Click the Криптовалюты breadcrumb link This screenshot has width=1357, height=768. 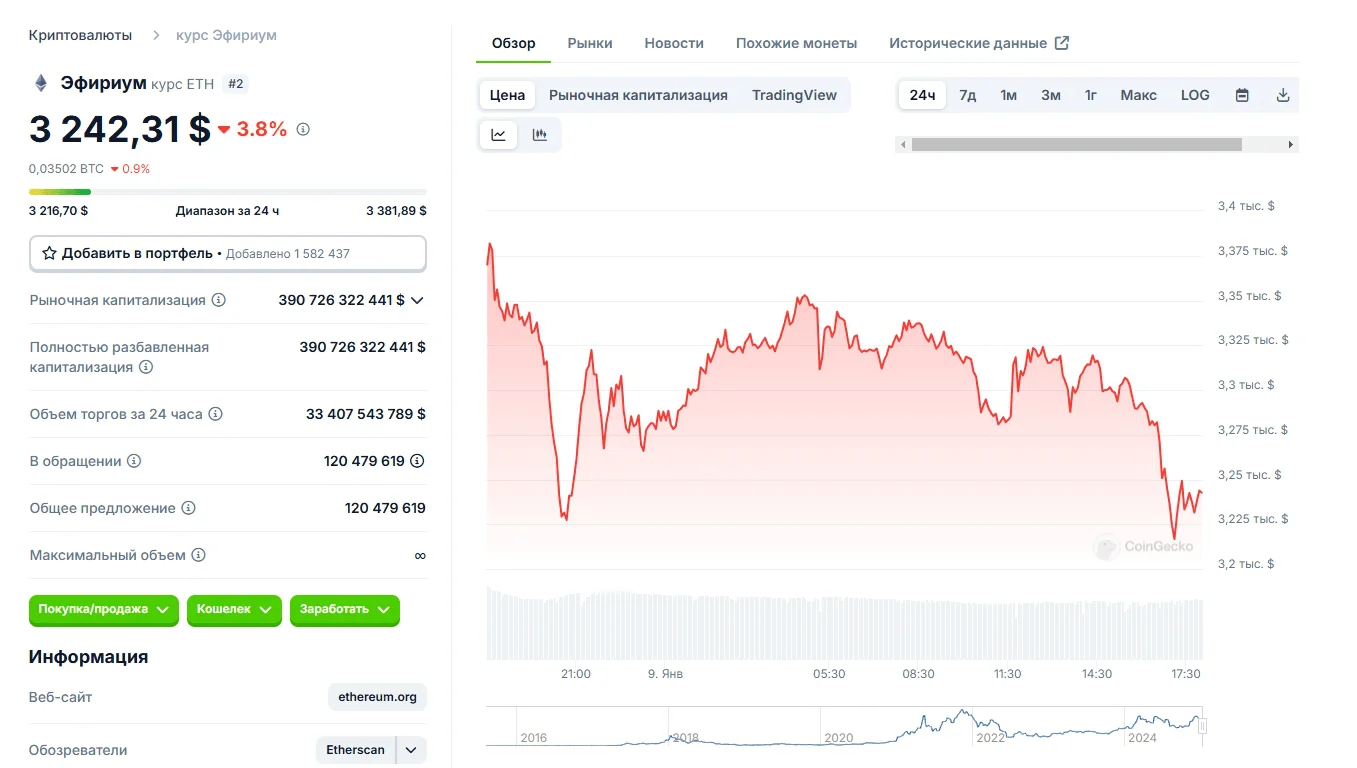coord(80,35)
